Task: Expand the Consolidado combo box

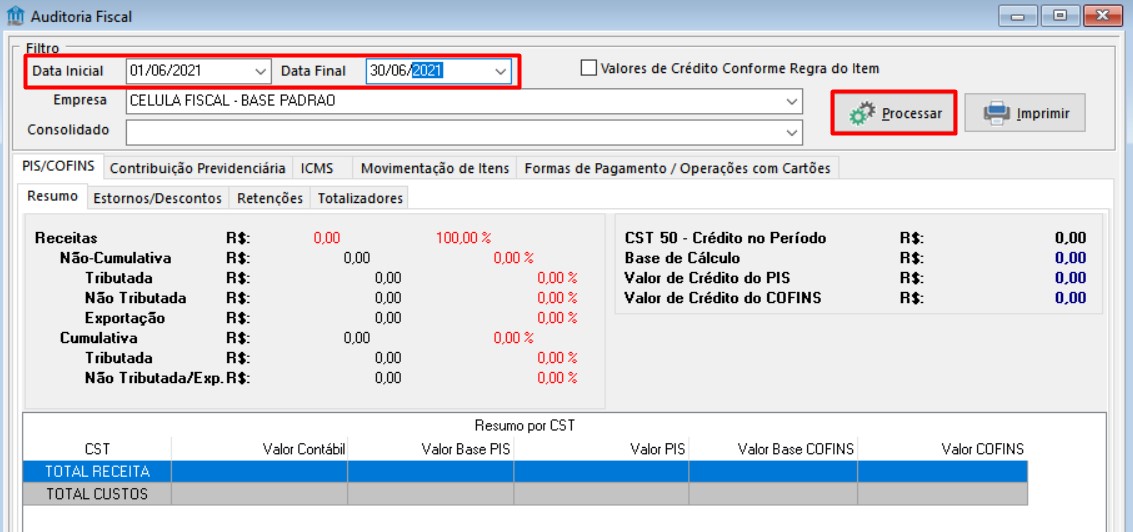Action: pyautogui.click(x=792, y=132)
